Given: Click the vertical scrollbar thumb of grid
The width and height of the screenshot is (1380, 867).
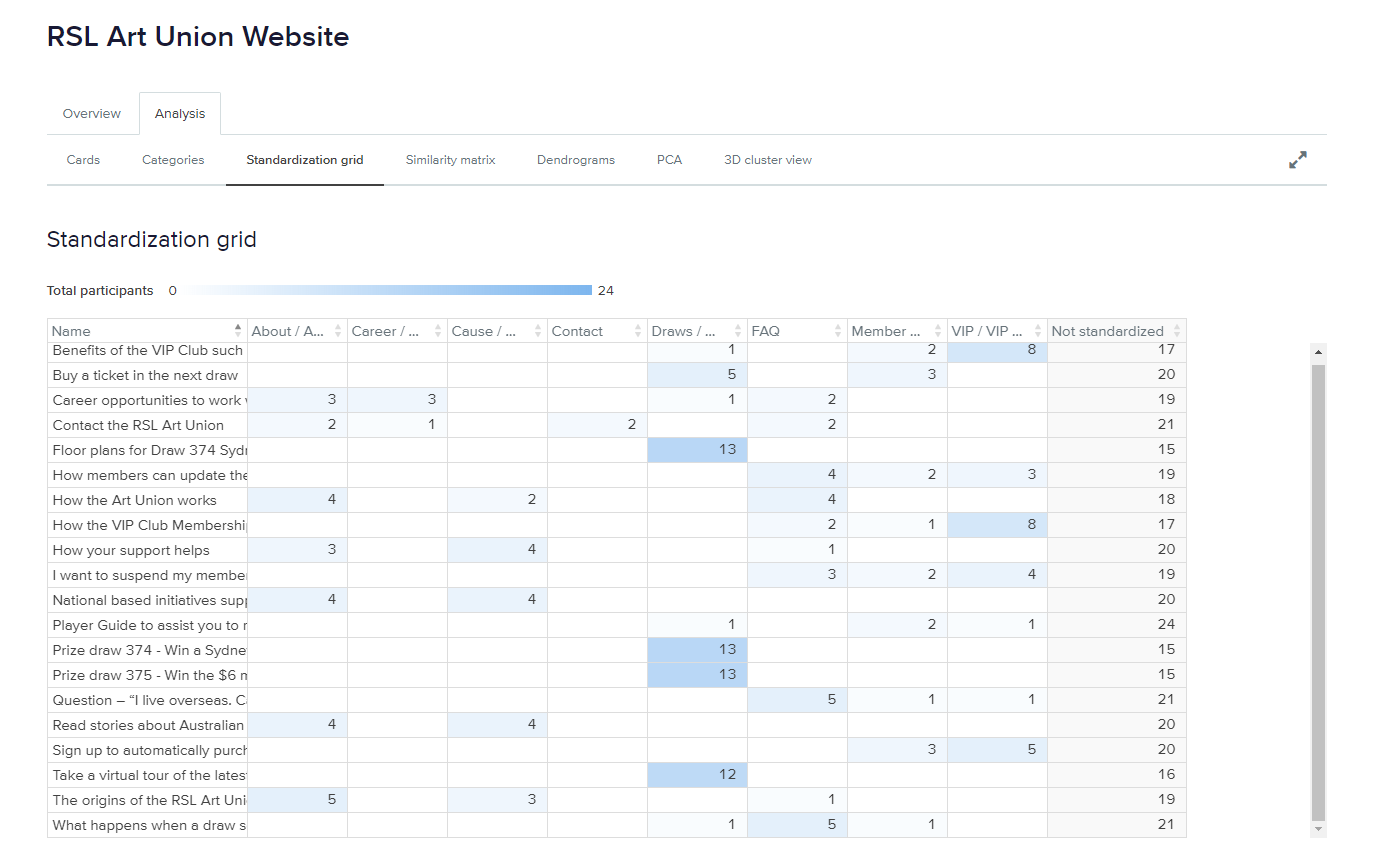Looking at the screenshot, I should pos(1318,592).
